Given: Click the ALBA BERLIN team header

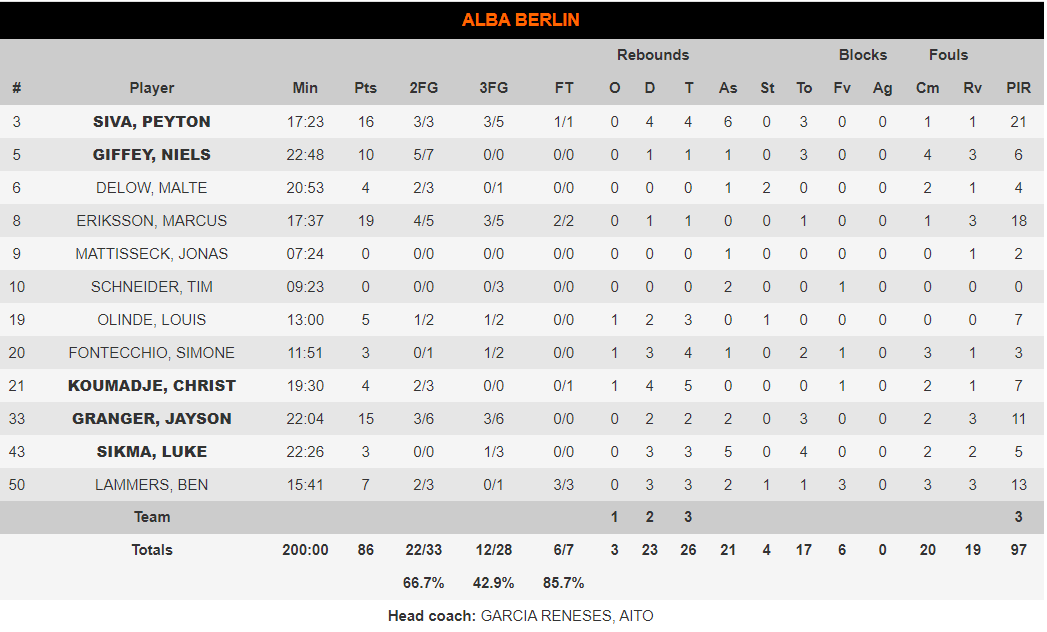Looking at the screenshot, I should (521, 20).
